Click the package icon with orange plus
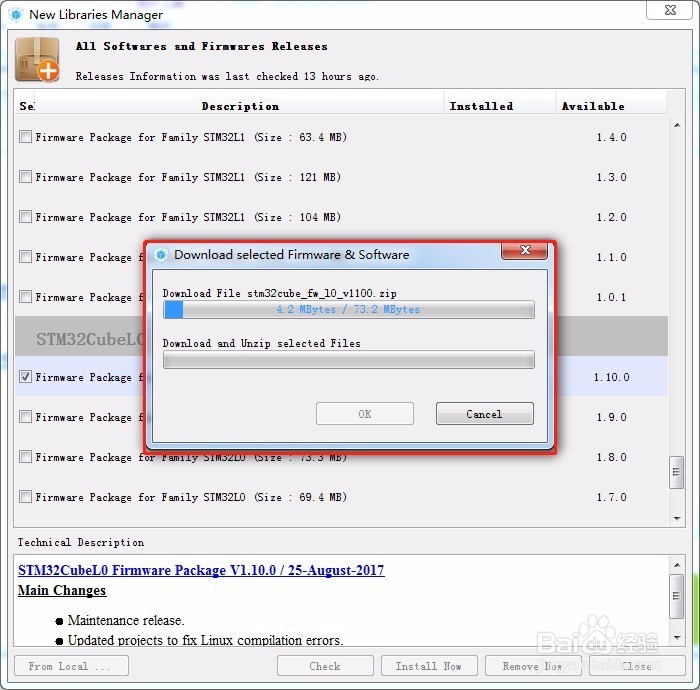The width and height of the screenshot is (700, 690). point(37,60)
